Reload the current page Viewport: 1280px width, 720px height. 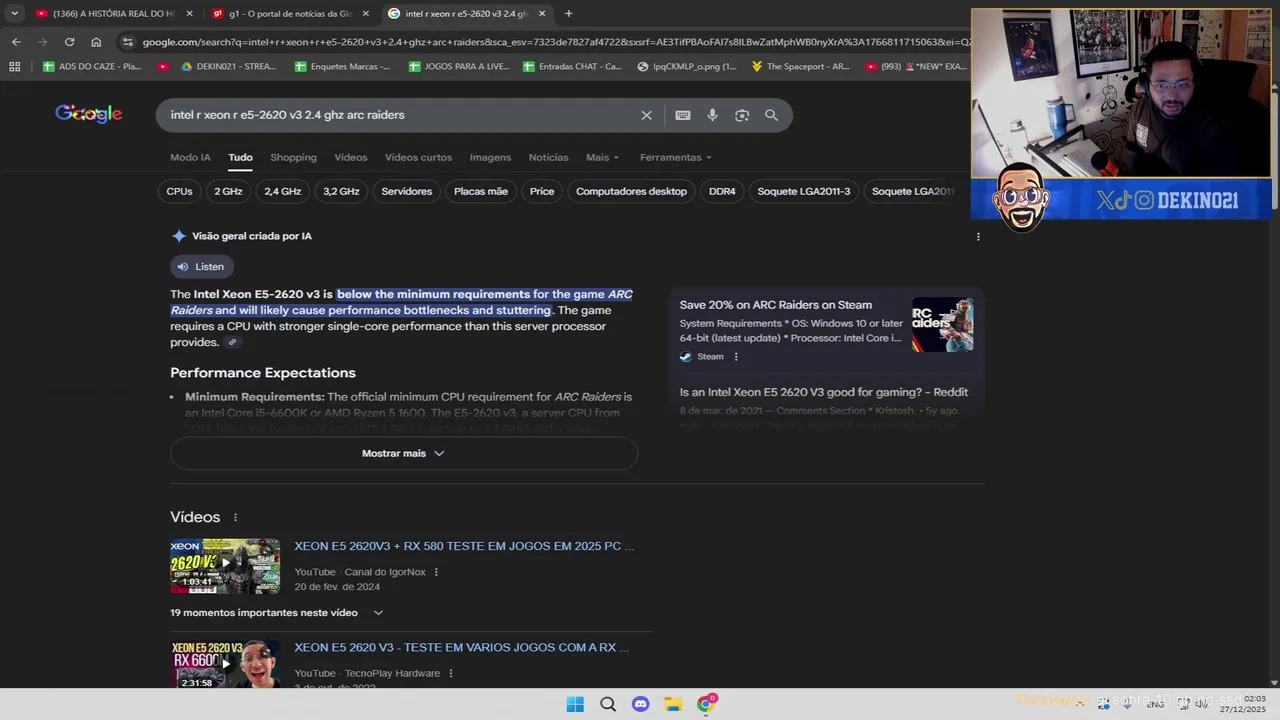point(69,42)
